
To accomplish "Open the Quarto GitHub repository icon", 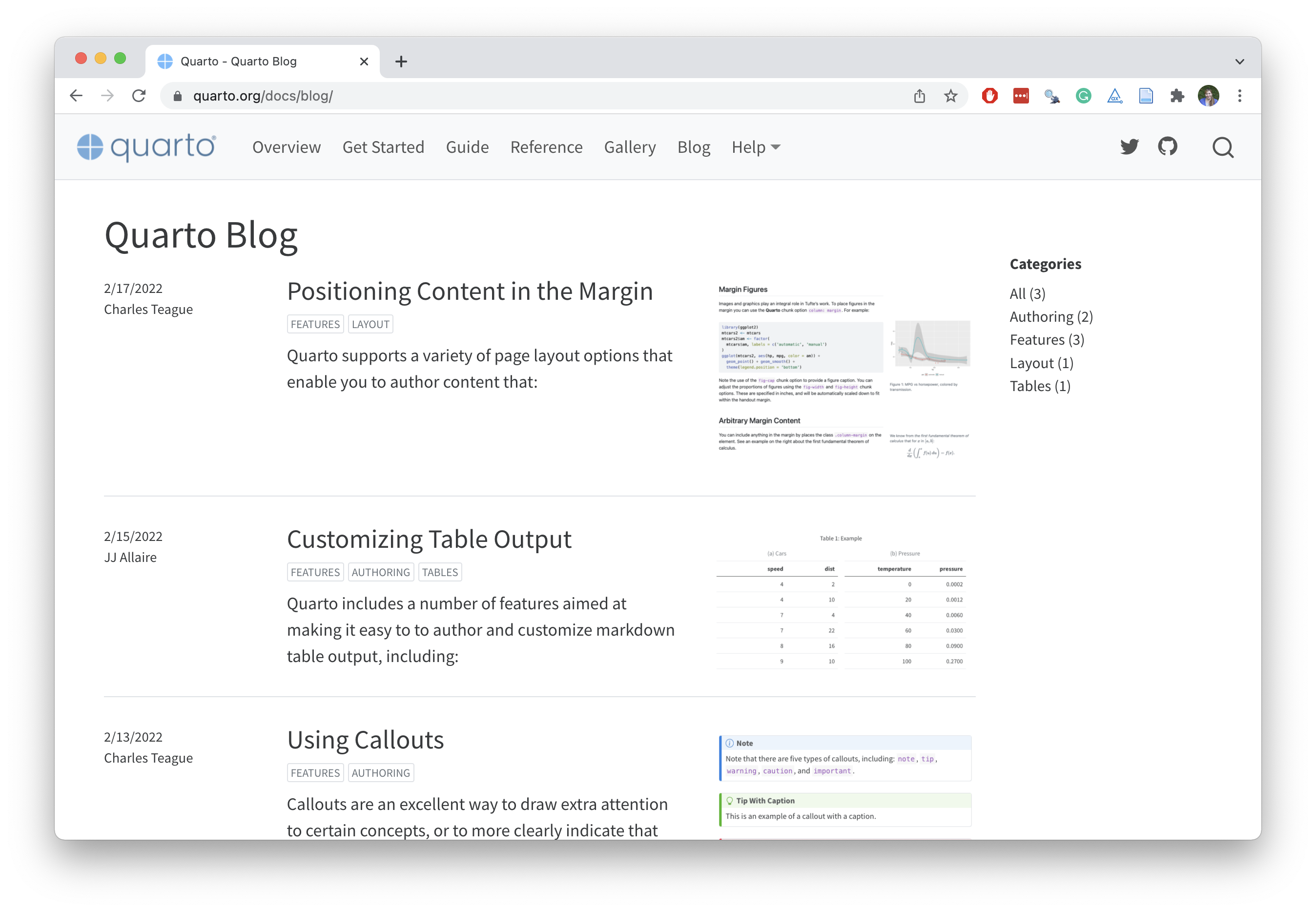I will point(1168,147).
